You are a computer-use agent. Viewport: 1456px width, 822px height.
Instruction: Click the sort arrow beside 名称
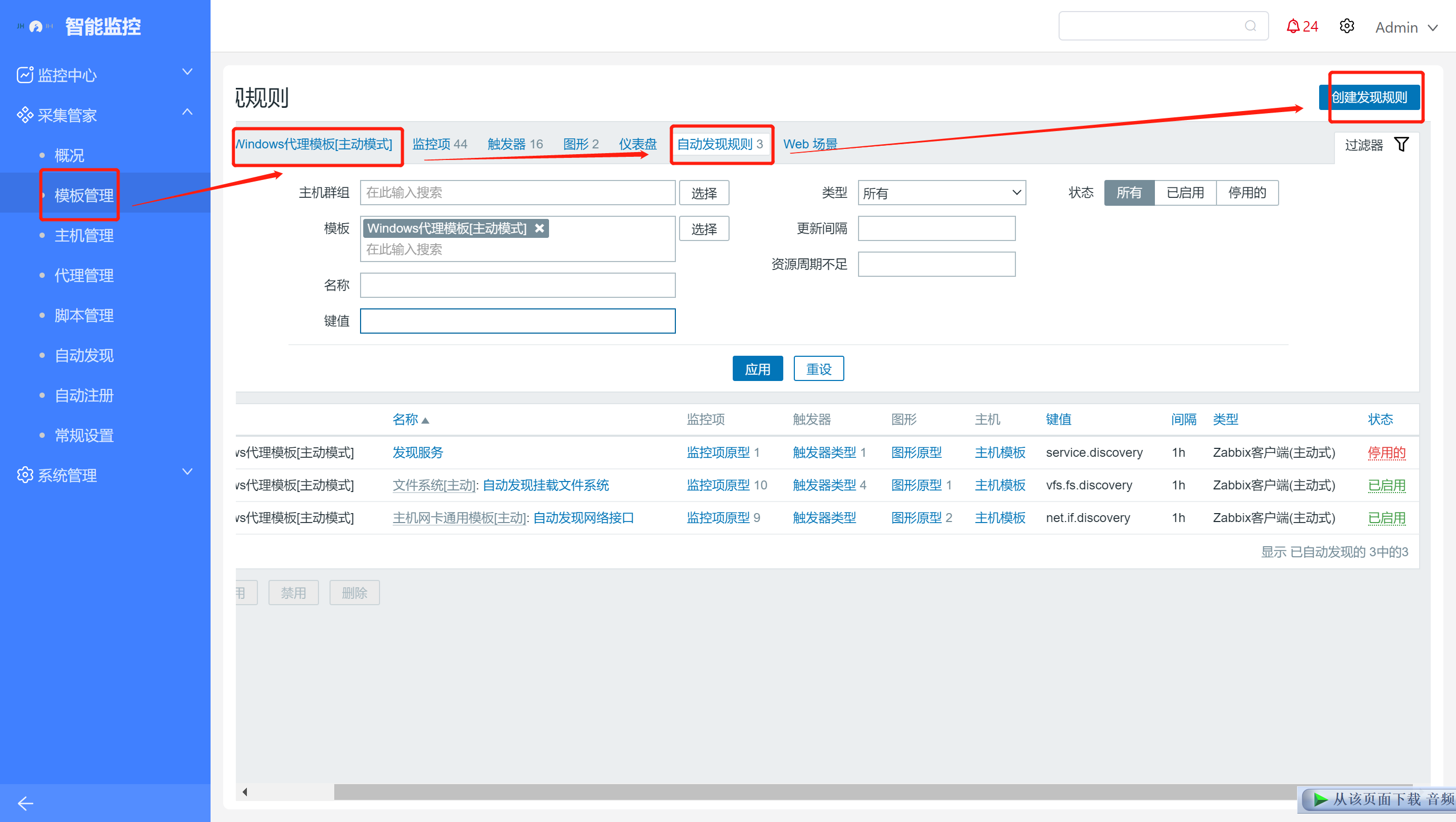pyautogui.click(x=426, y=420)
